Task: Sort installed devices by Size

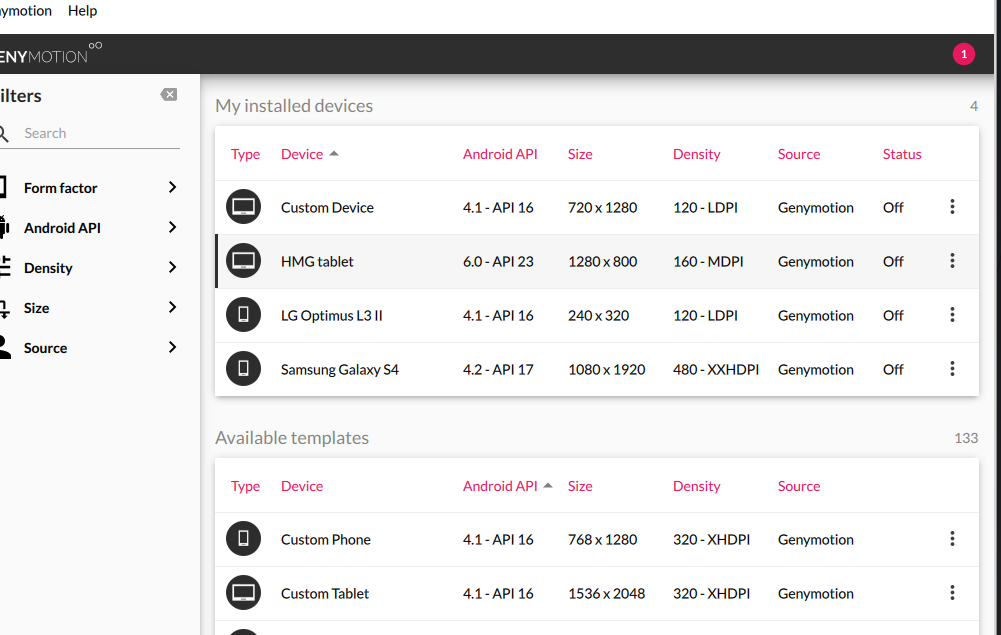Action: coord(580,154)
